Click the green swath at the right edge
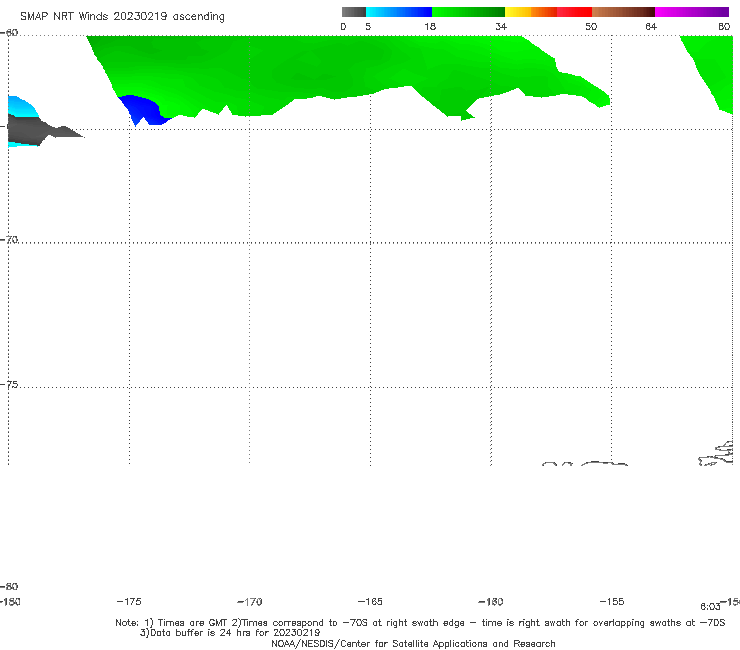 (x=715, y=66)
